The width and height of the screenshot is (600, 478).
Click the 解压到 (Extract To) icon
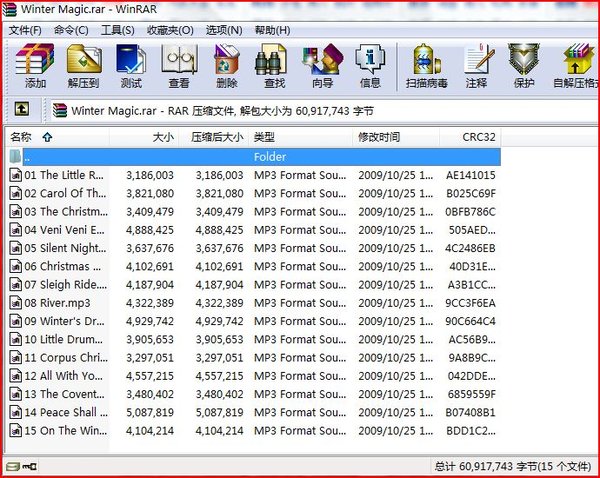tap(84, 66)
